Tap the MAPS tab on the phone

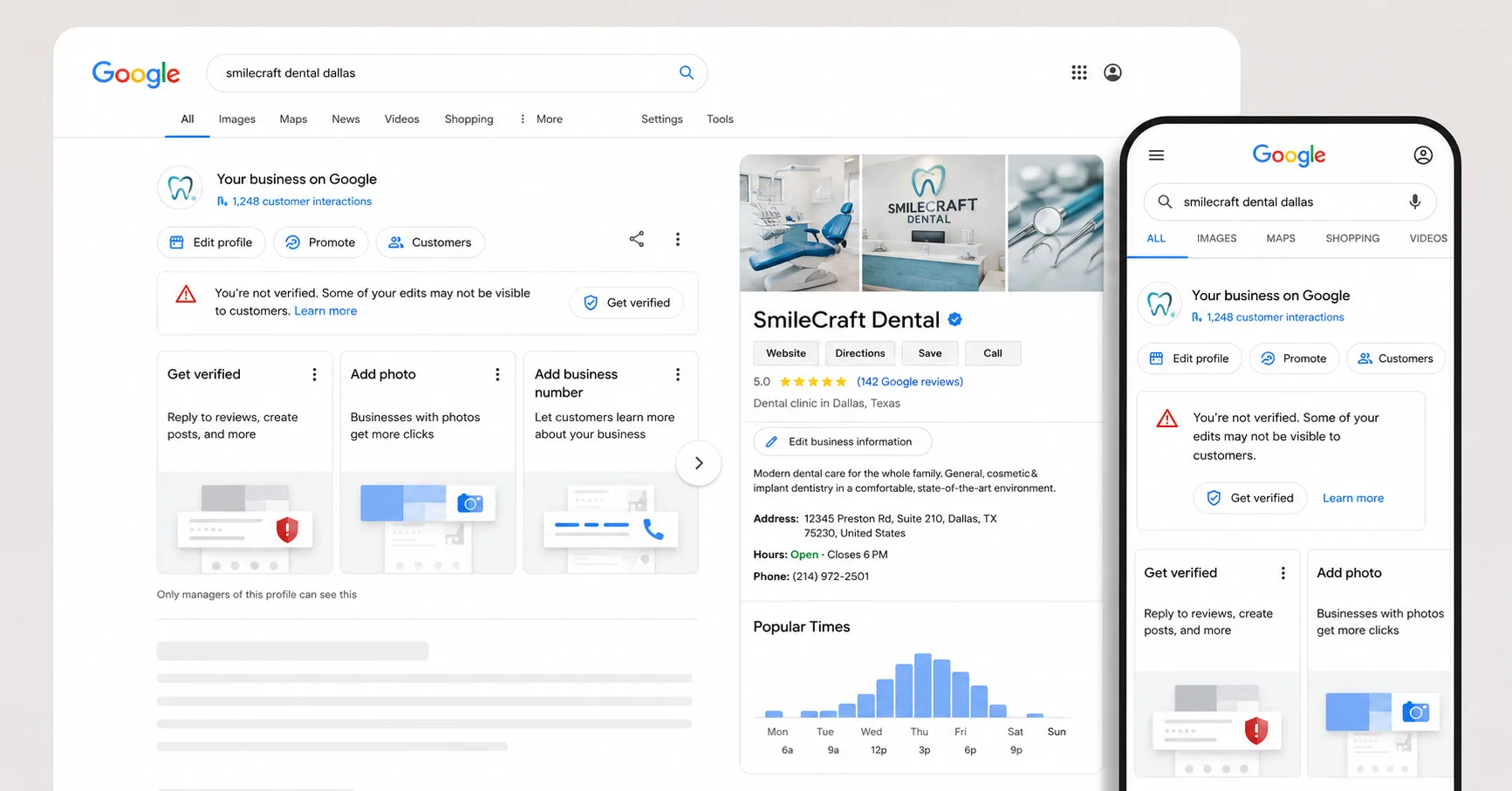pyautogui.click(x=1281, y=238)
